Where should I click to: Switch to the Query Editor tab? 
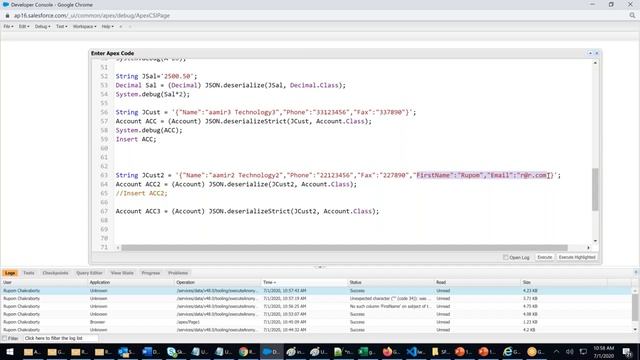click(89, 273)
